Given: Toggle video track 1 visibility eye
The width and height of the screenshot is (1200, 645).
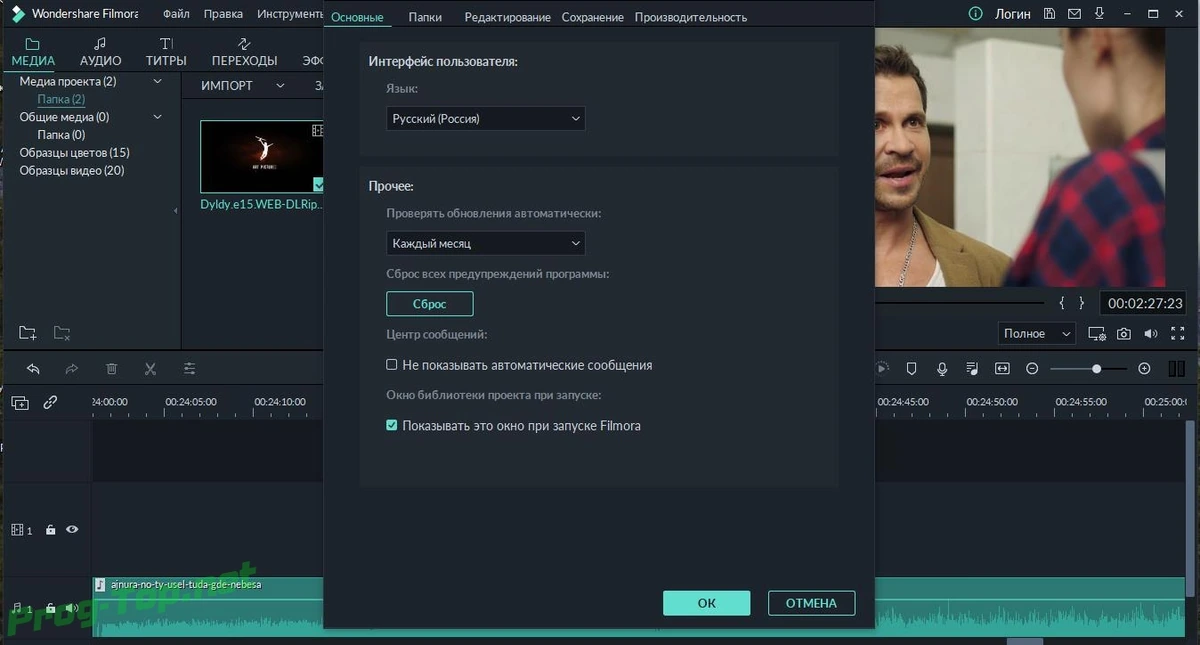Looking at the screenshot, I should 72,530.
